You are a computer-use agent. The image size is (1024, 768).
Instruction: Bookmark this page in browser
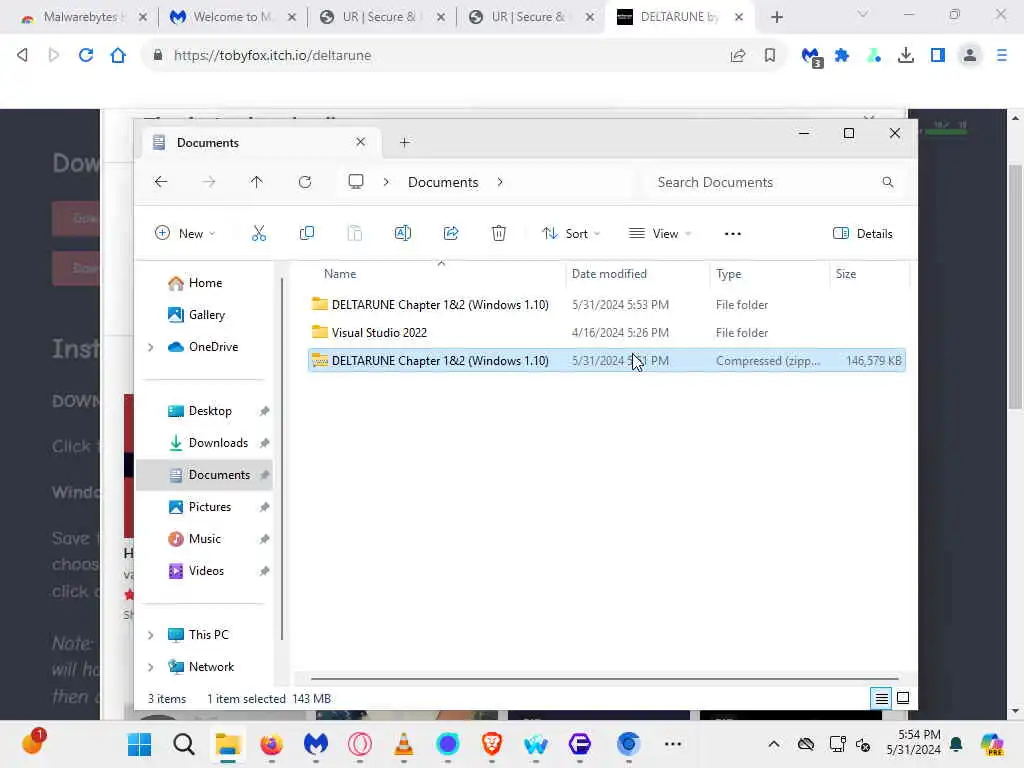coord(769,56)
